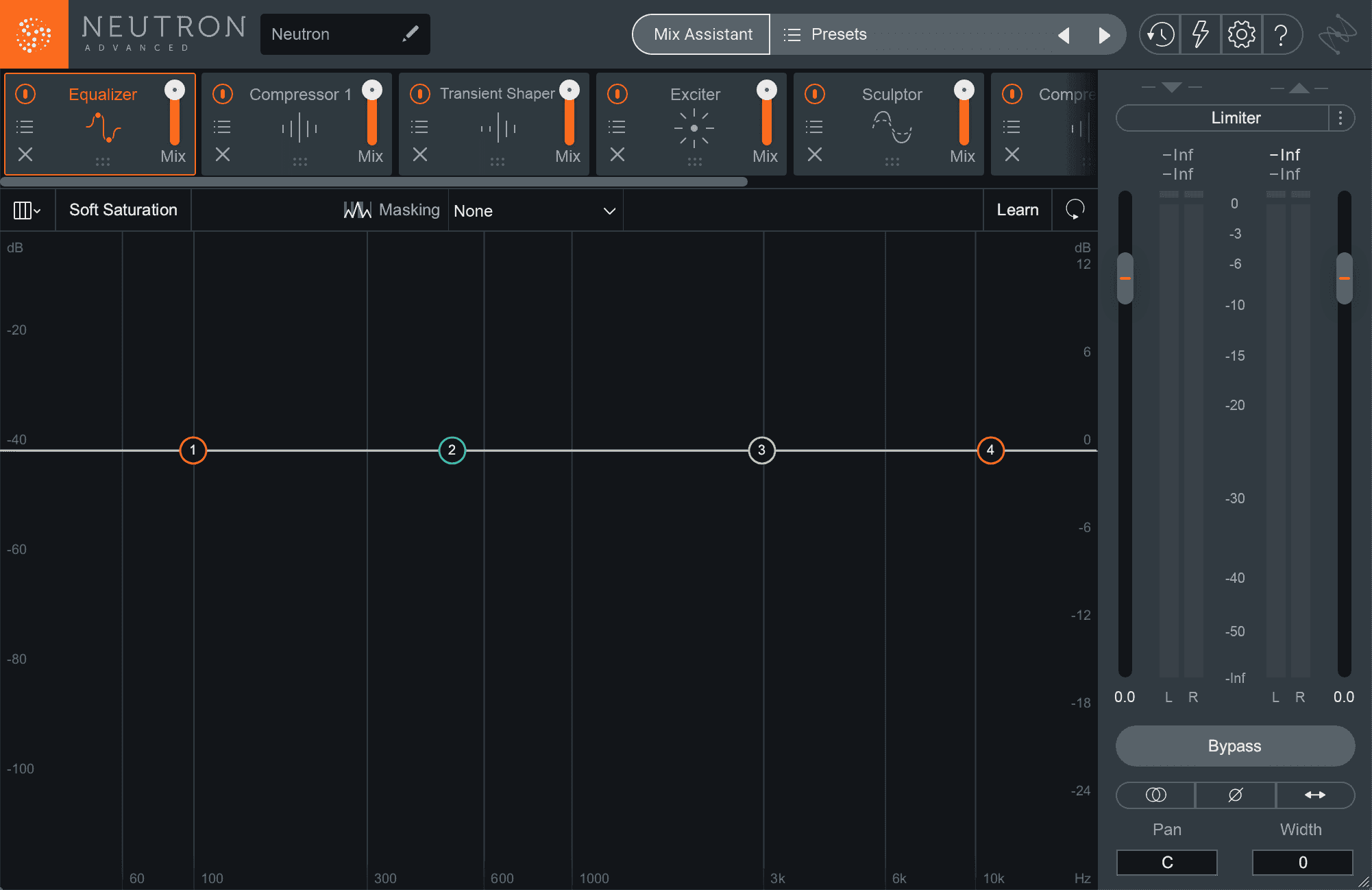Screen dimensions: 1372x890
Task: Remove the Equalizer module with X
Action: [x=25, y=154]
